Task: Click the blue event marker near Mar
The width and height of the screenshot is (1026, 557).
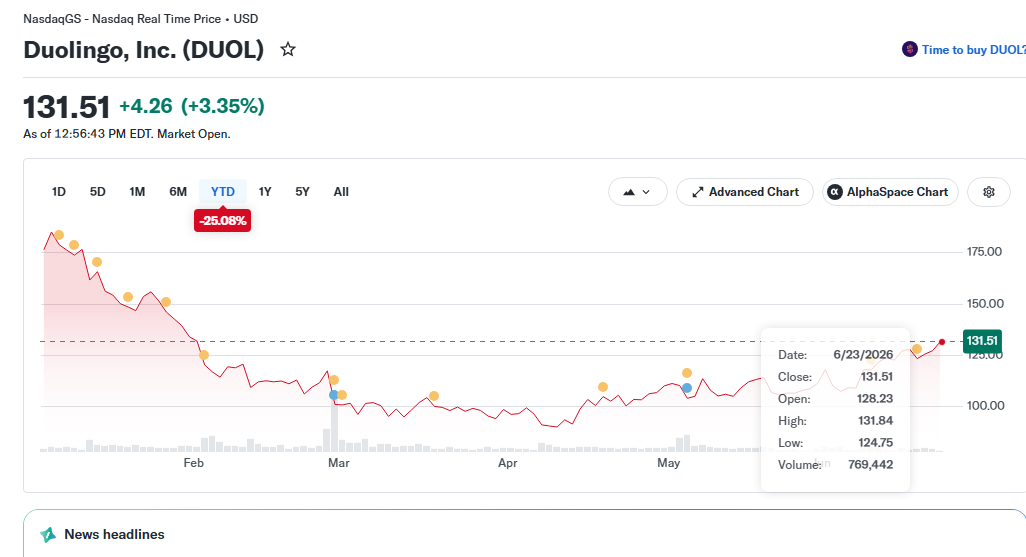Action: click(334, 395)
